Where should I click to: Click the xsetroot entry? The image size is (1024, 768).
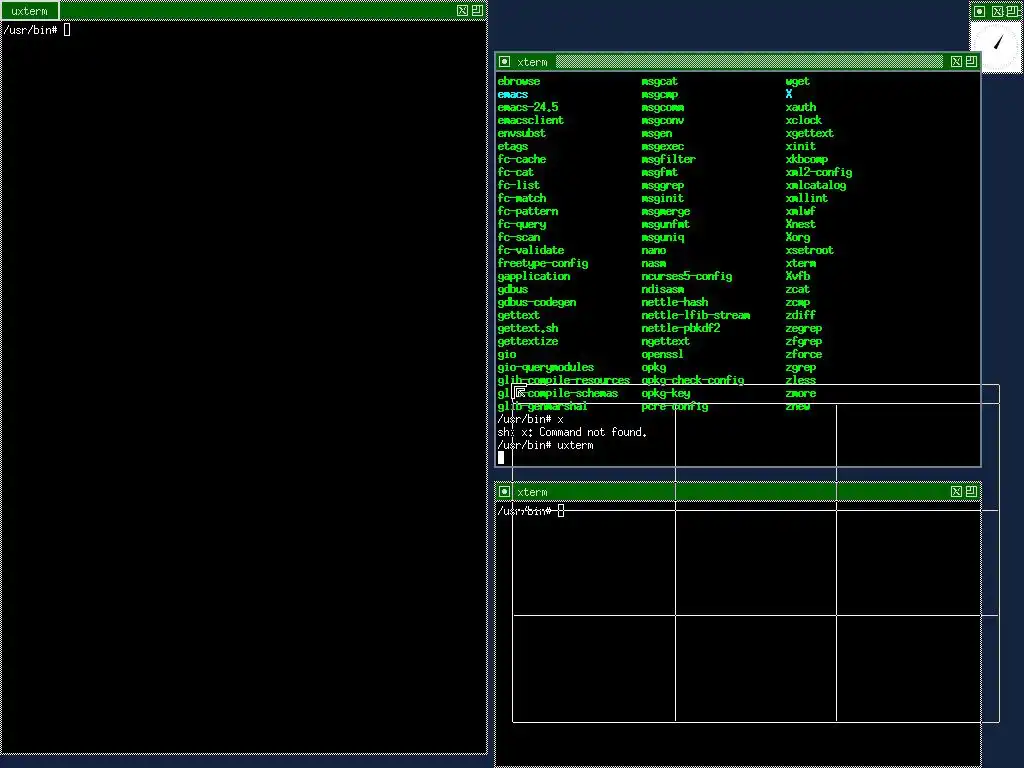(x=810, y=250)
